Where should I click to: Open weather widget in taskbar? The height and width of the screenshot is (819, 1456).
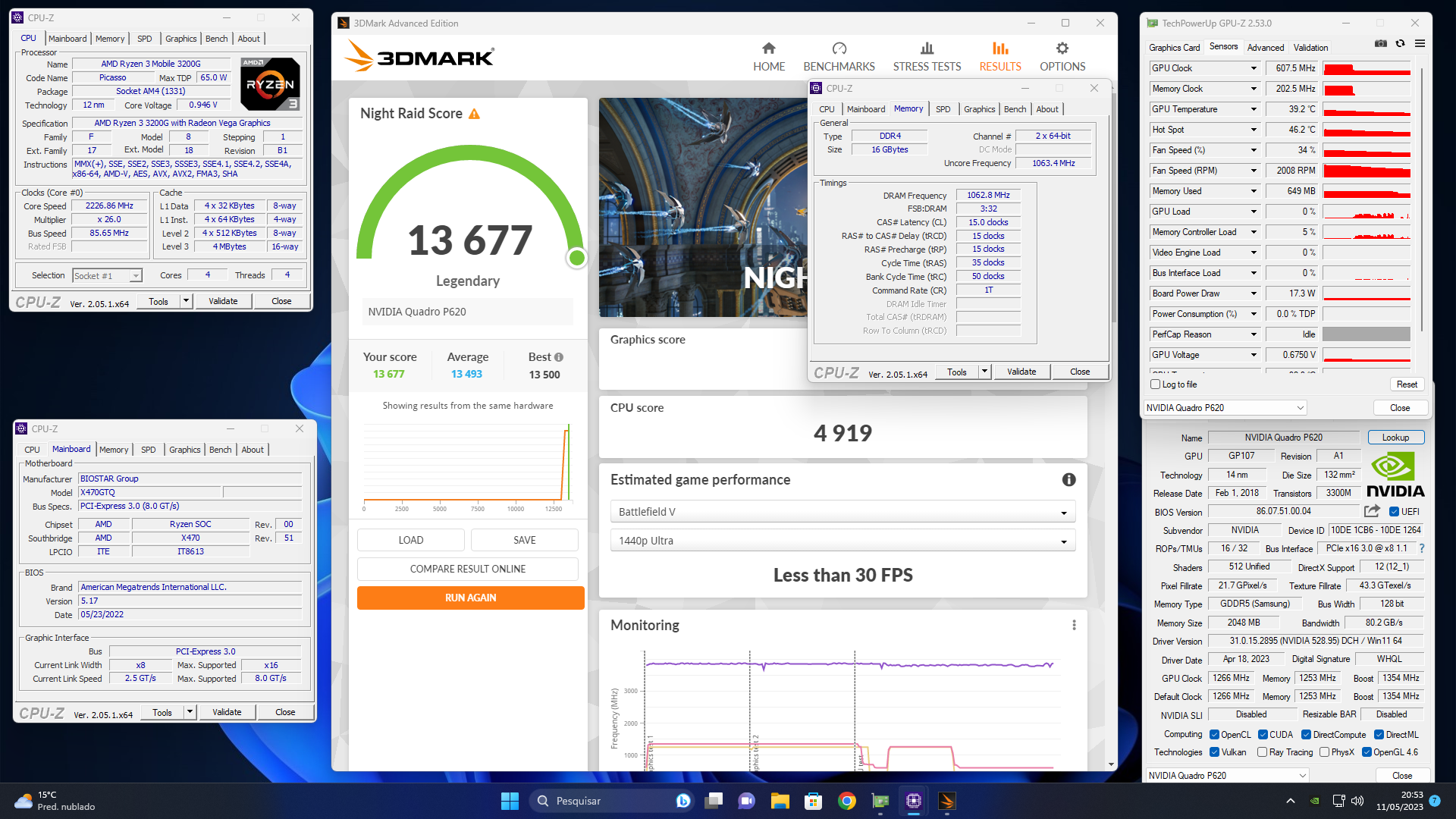55,801
